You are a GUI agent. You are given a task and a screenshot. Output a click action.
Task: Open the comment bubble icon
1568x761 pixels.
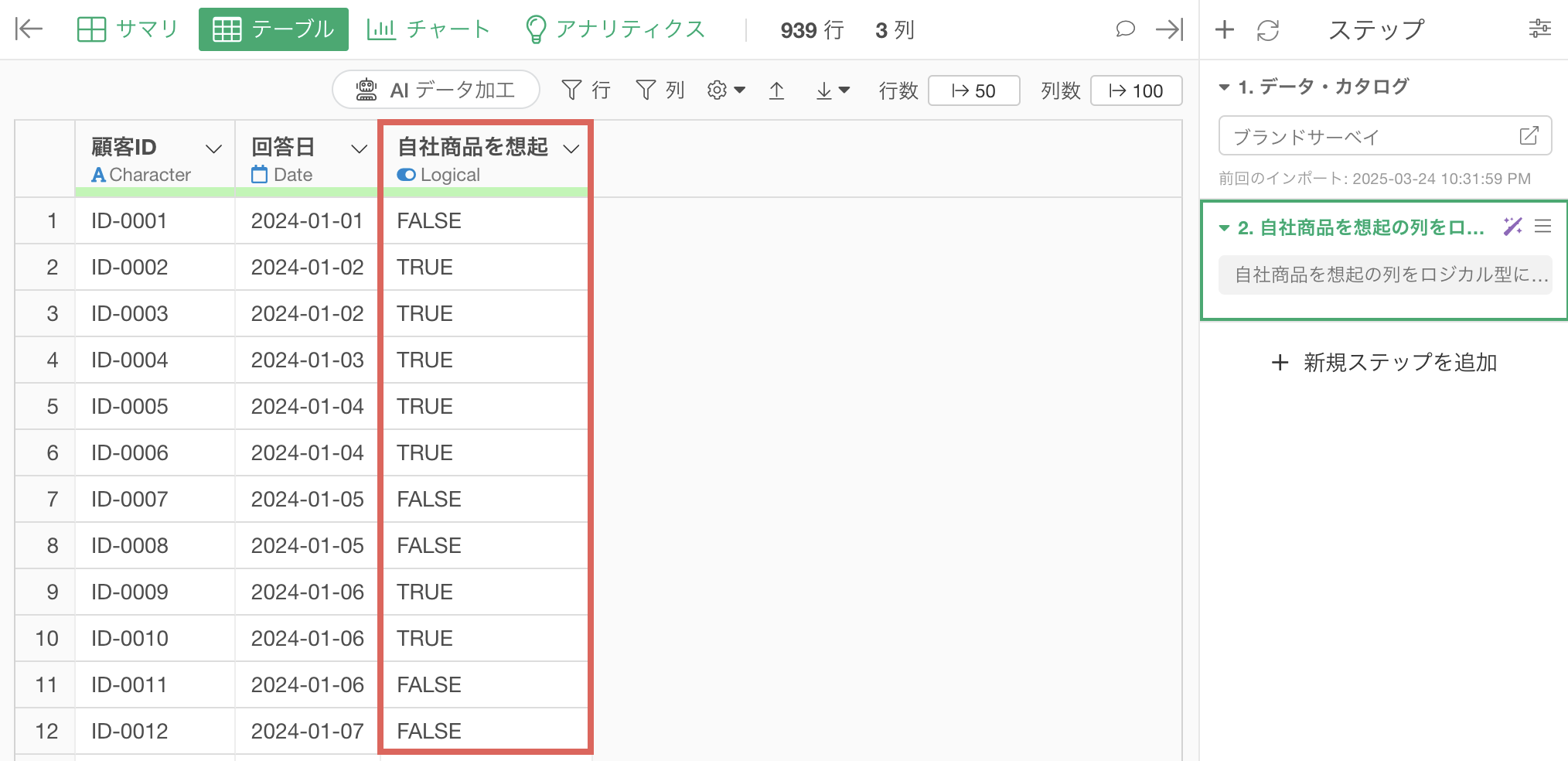pos(1125,29)
